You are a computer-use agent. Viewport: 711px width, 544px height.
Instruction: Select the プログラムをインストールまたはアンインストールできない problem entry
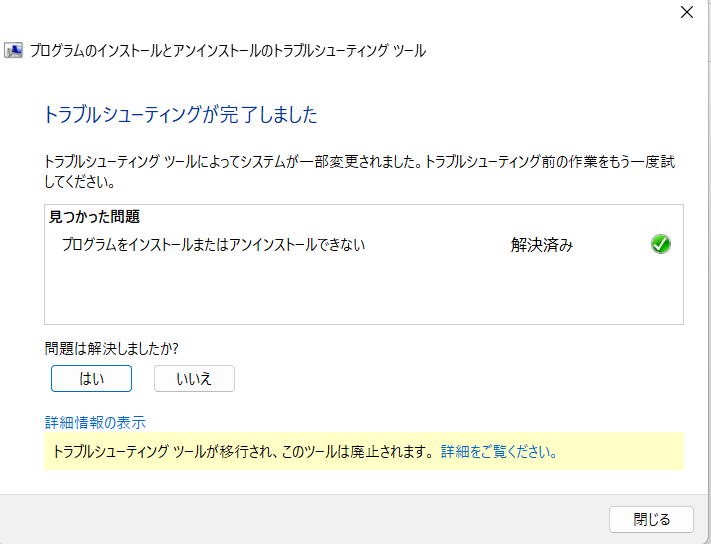click(213, 244)
